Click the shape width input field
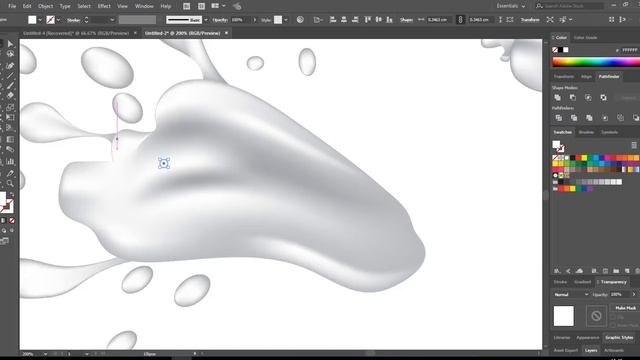640x360 pixels. tap(439, 20)
